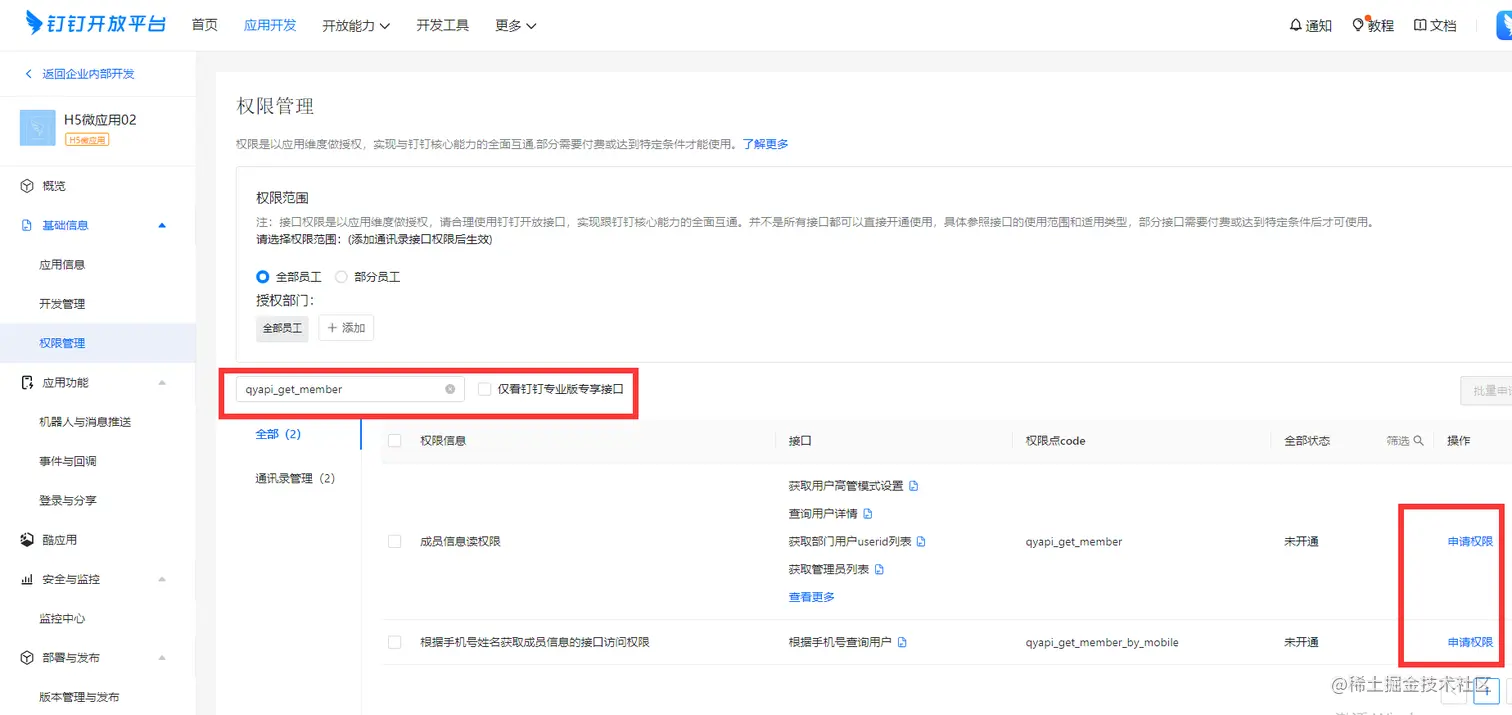Toggle the select-all checkbox in table header
The width and height of the screenshot is (1512, 715).
click(x=394, y=441)
